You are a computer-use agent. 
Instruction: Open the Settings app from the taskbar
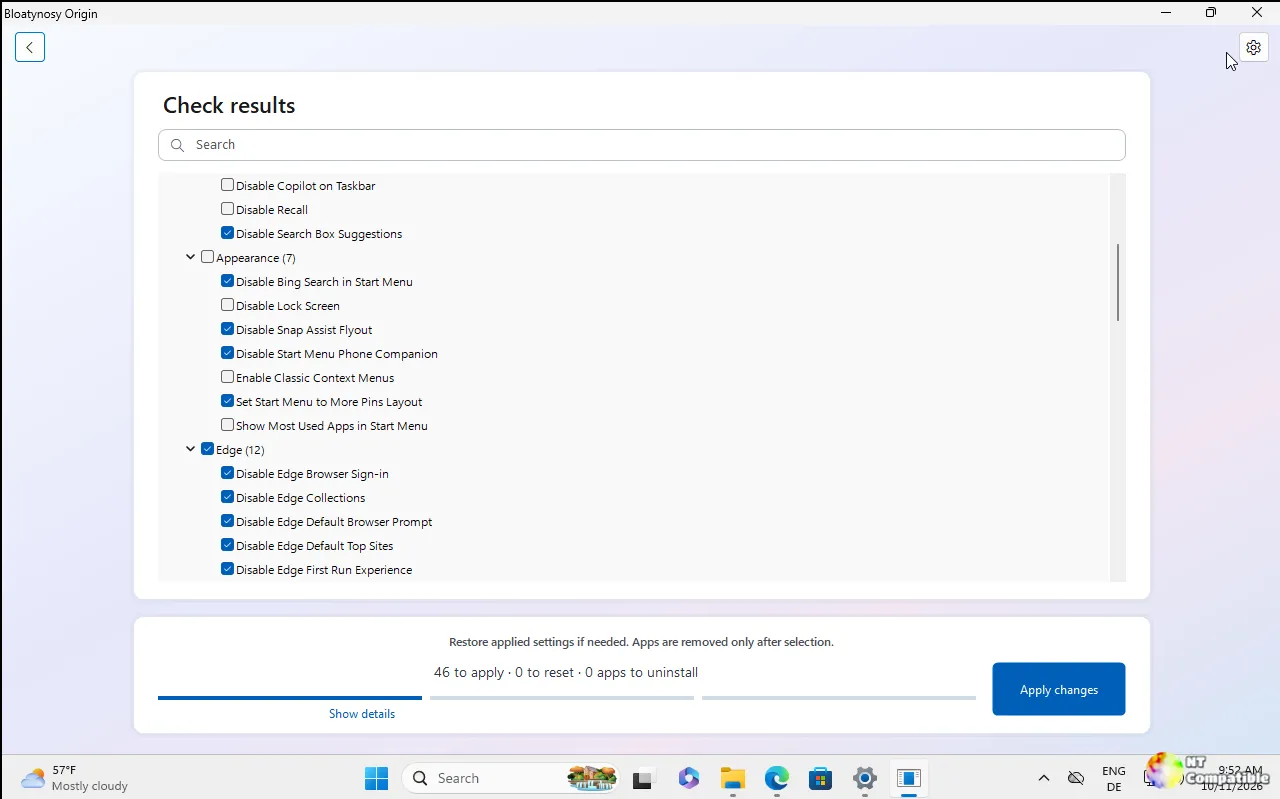tap(865, 778)
